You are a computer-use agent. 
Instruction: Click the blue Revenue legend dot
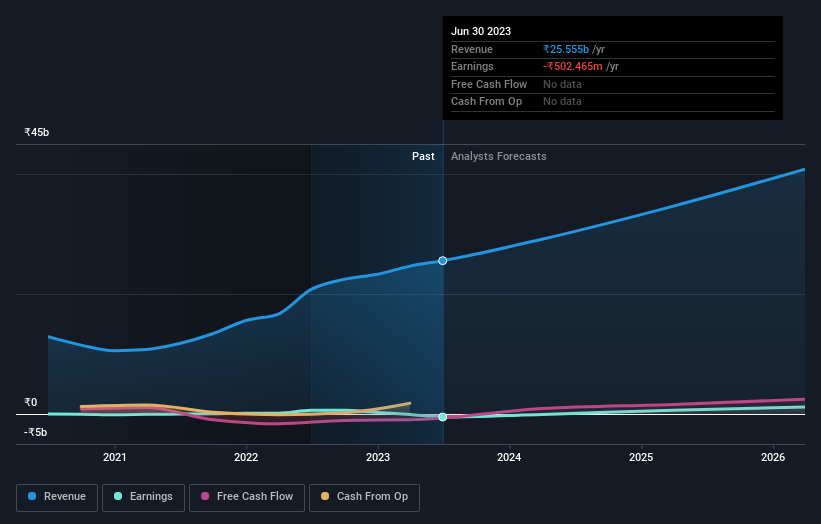32,496
